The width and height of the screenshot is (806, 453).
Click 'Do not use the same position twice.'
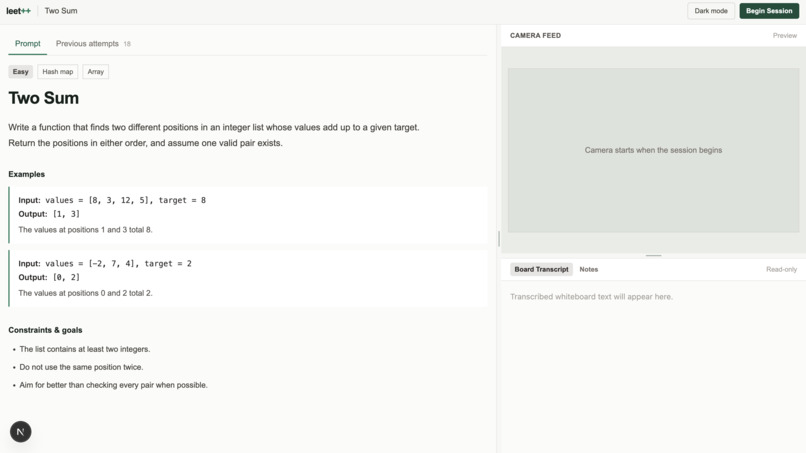pos(81,367)
